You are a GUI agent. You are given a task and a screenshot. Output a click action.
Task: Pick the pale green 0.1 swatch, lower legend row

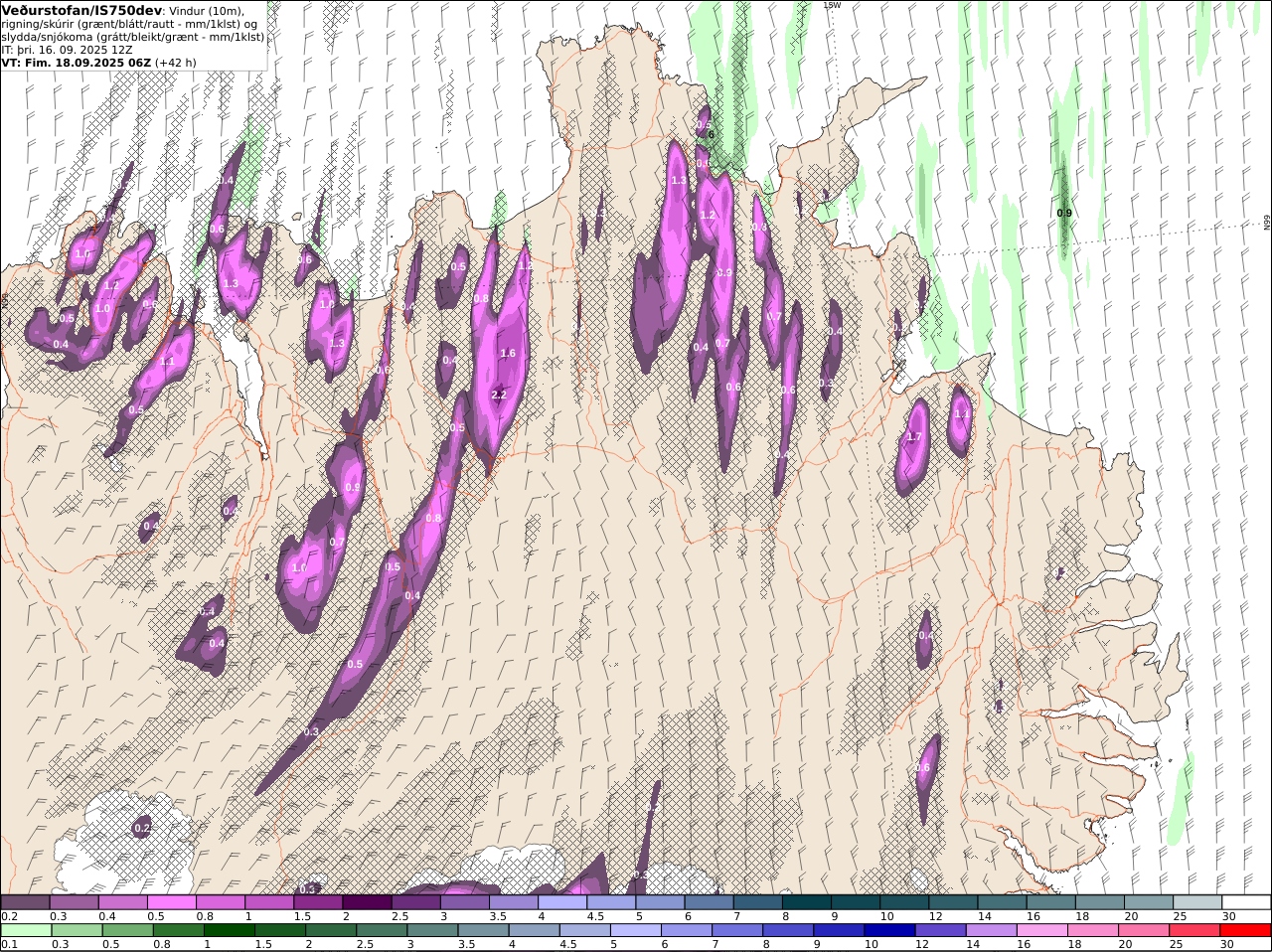(26, 930)
